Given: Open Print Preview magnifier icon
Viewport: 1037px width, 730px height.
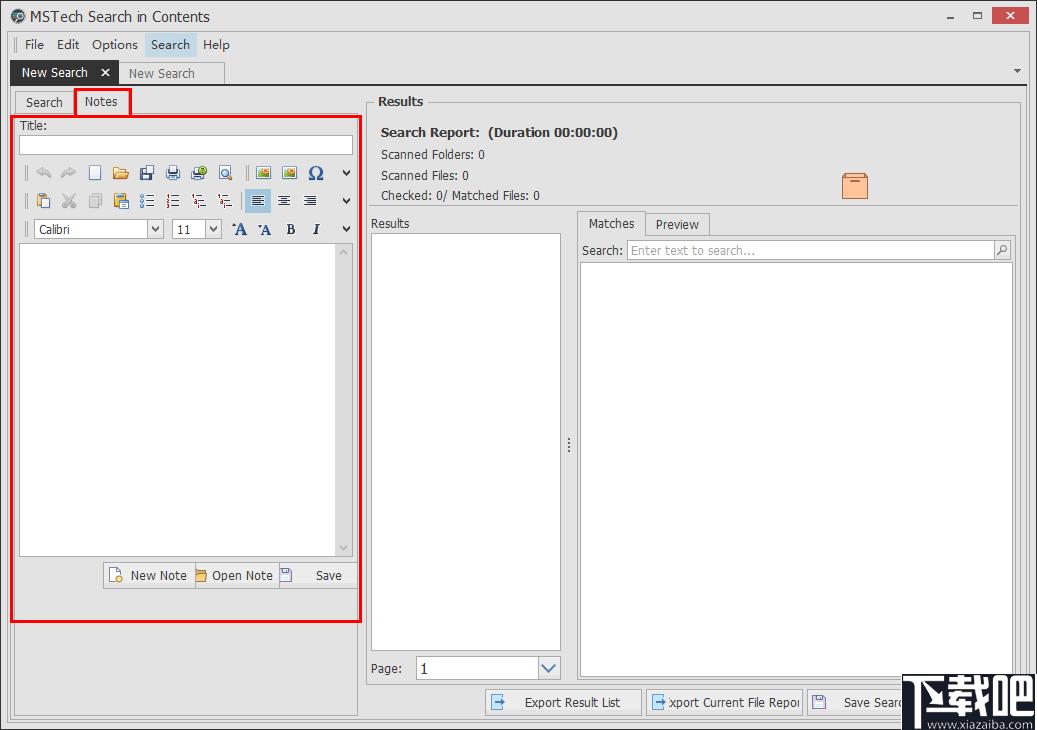Looking at the screenshot, I should [226, 173].
